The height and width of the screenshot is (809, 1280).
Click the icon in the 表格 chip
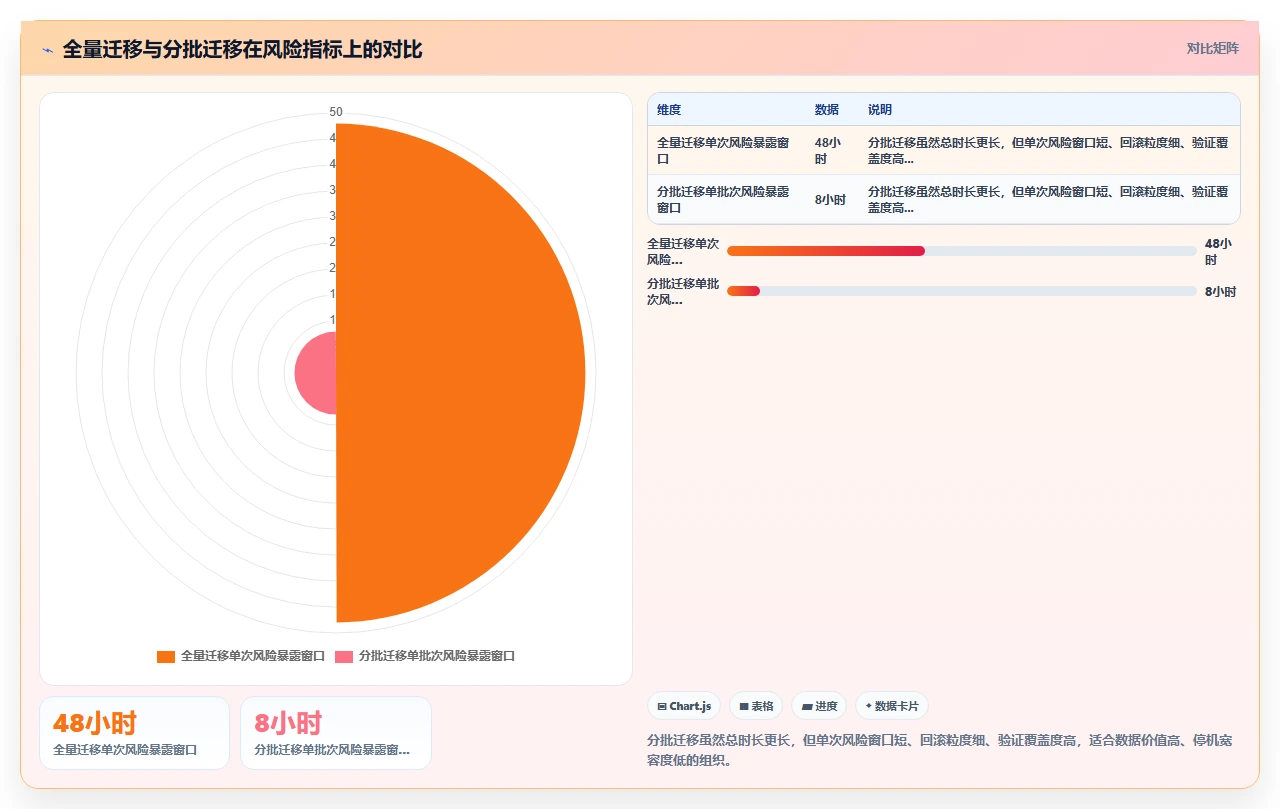744,706
